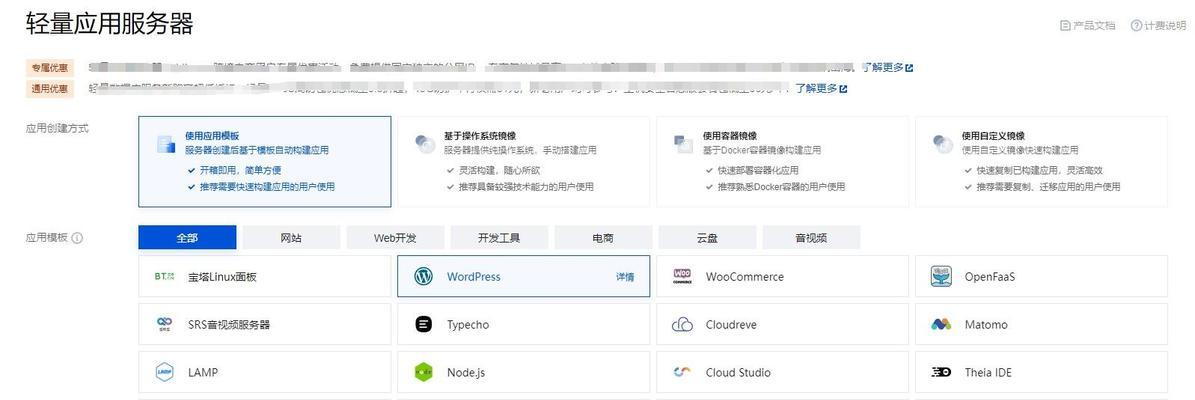Image resolution: width=1195 pixels, height=400 pixels.
Task: Click the 产品文档 document icon
Action: coord(1065,26)
